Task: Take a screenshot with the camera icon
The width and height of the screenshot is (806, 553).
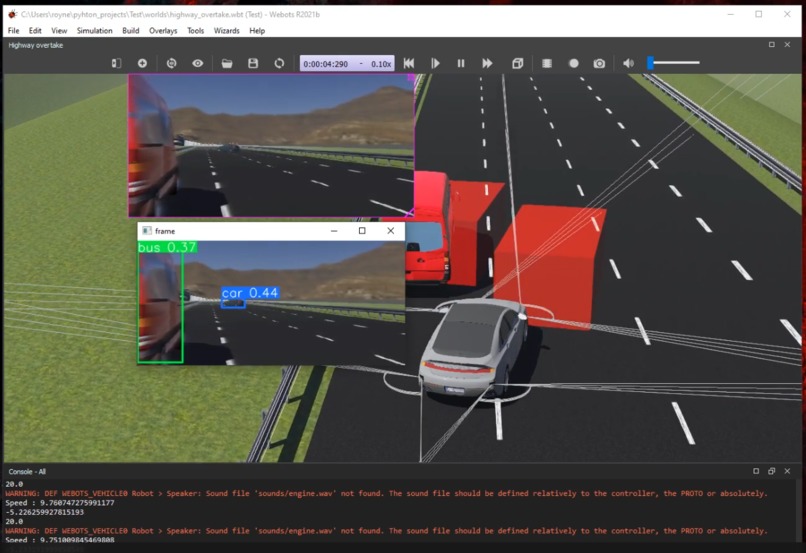Action: (599, 63)
